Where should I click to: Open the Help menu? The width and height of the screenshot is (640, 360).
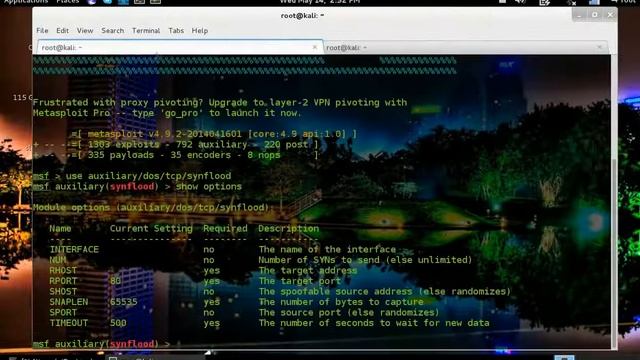tap(200, 31)
